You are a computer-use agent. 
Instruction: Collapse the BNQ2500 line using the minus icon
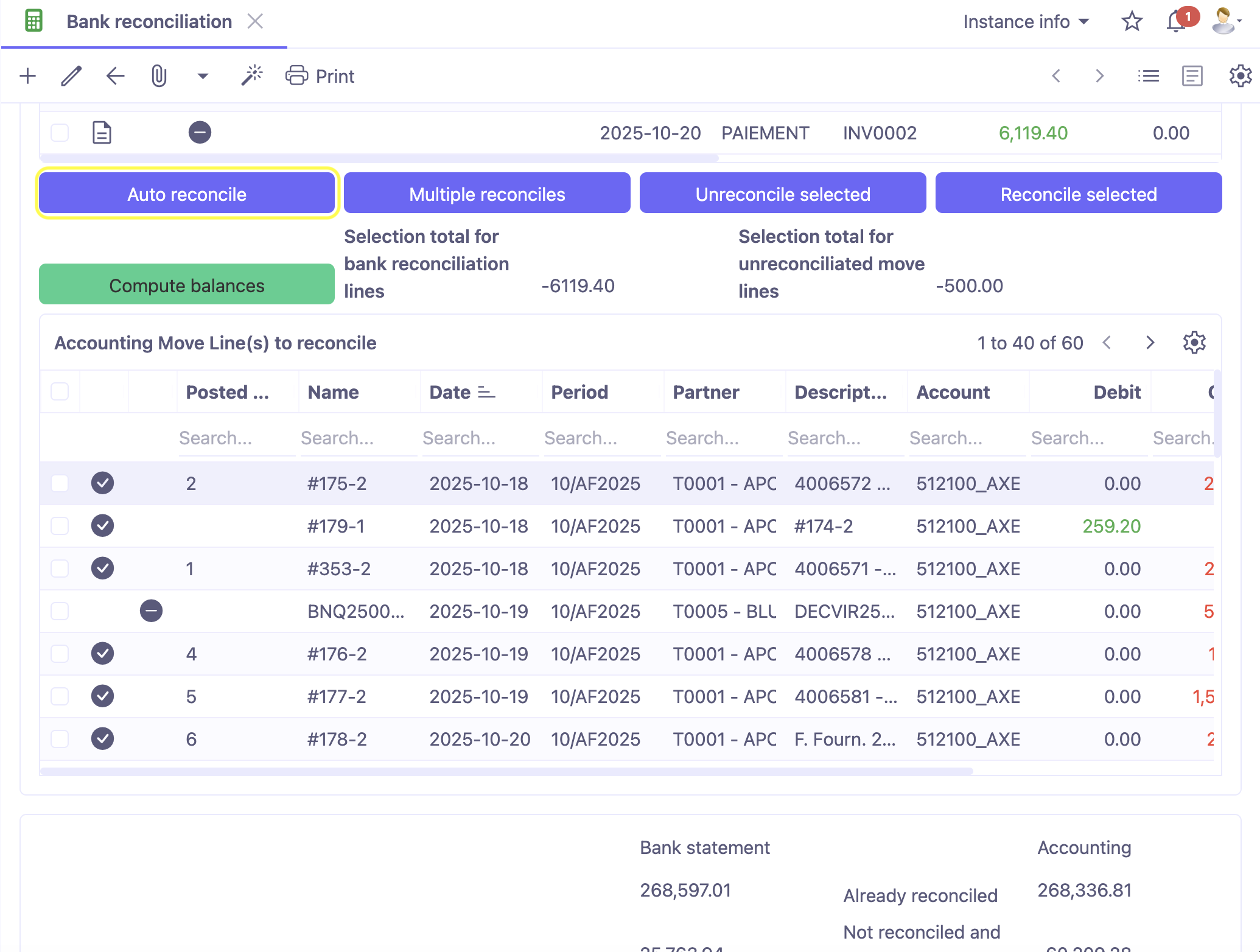(151, 611)
